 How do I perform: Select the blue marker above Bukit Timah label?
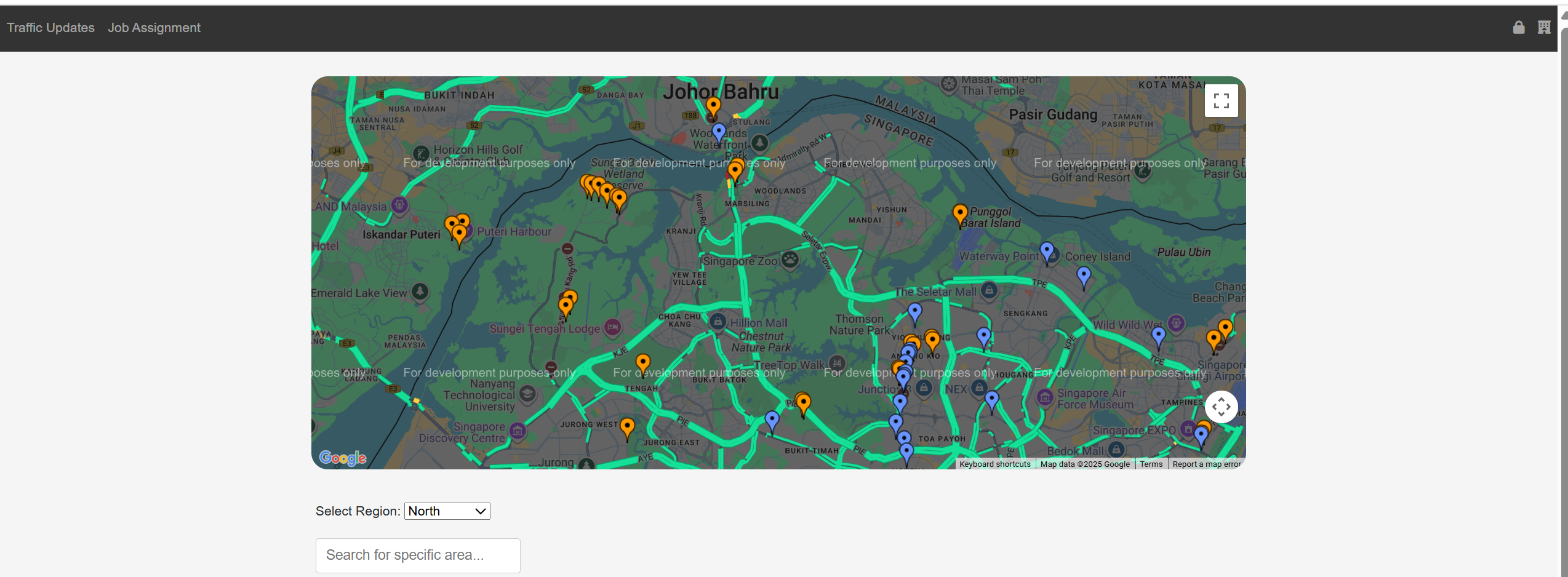pyautogui.click(x=772, y=423)
